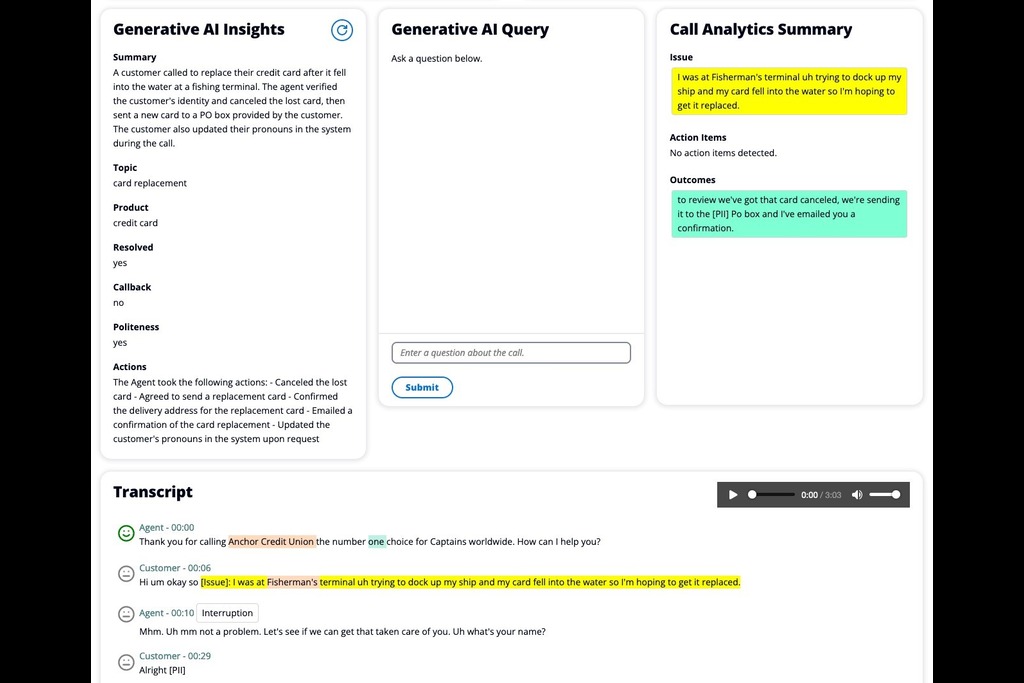1024x683 pixels.
Task: Jump to Customer - 00:29 transcript timestamp
Action: click(x=175, y=656)
